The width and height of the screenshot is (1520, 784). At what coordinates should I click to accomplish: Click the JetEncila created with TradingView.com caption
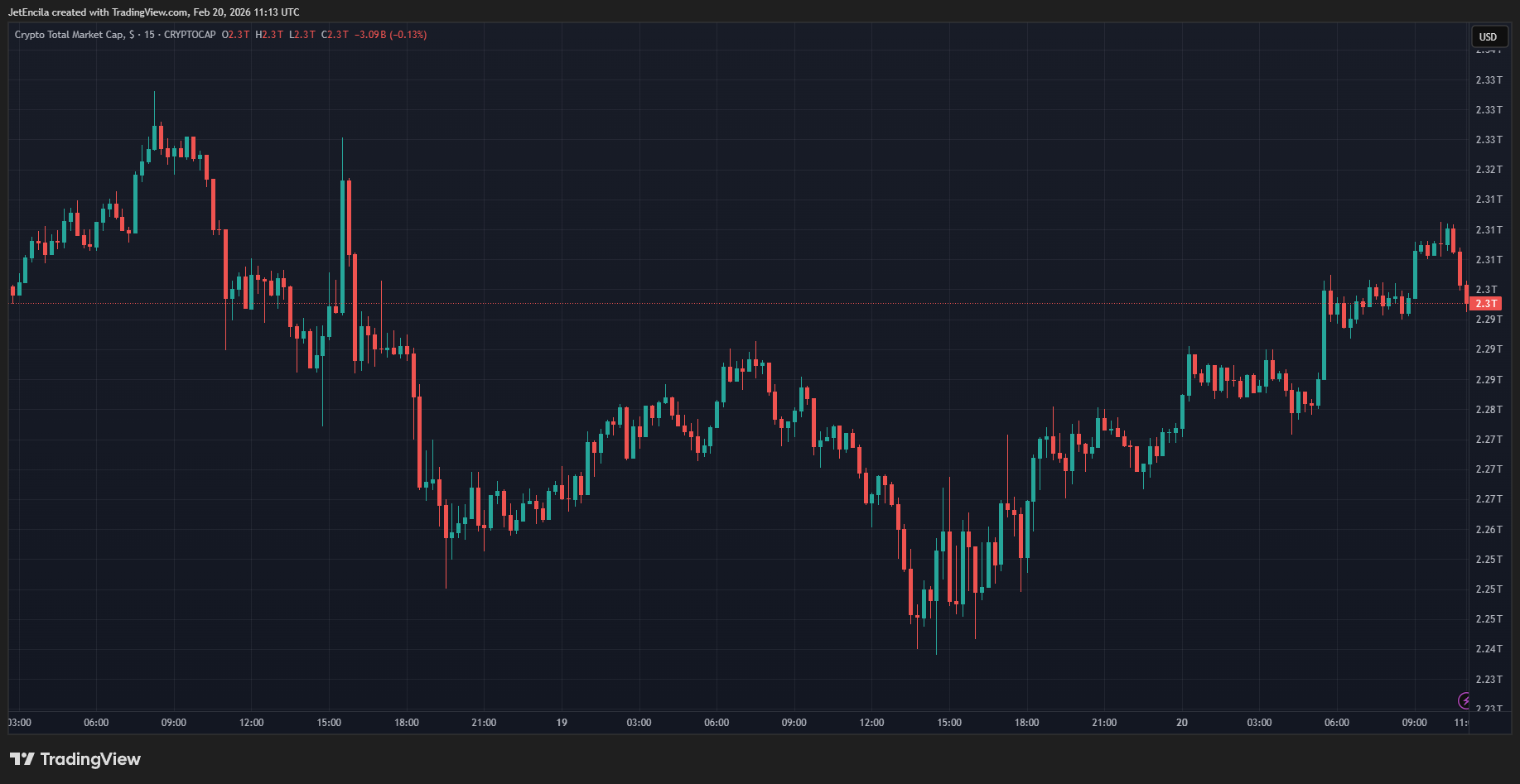[154, 12]
